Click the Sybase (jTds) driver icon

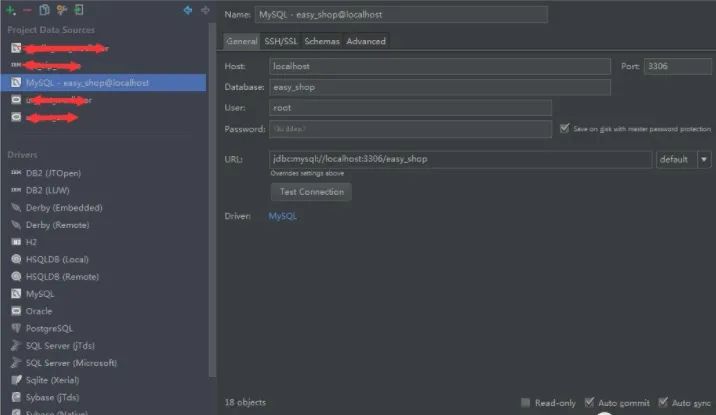click(16, 397)
